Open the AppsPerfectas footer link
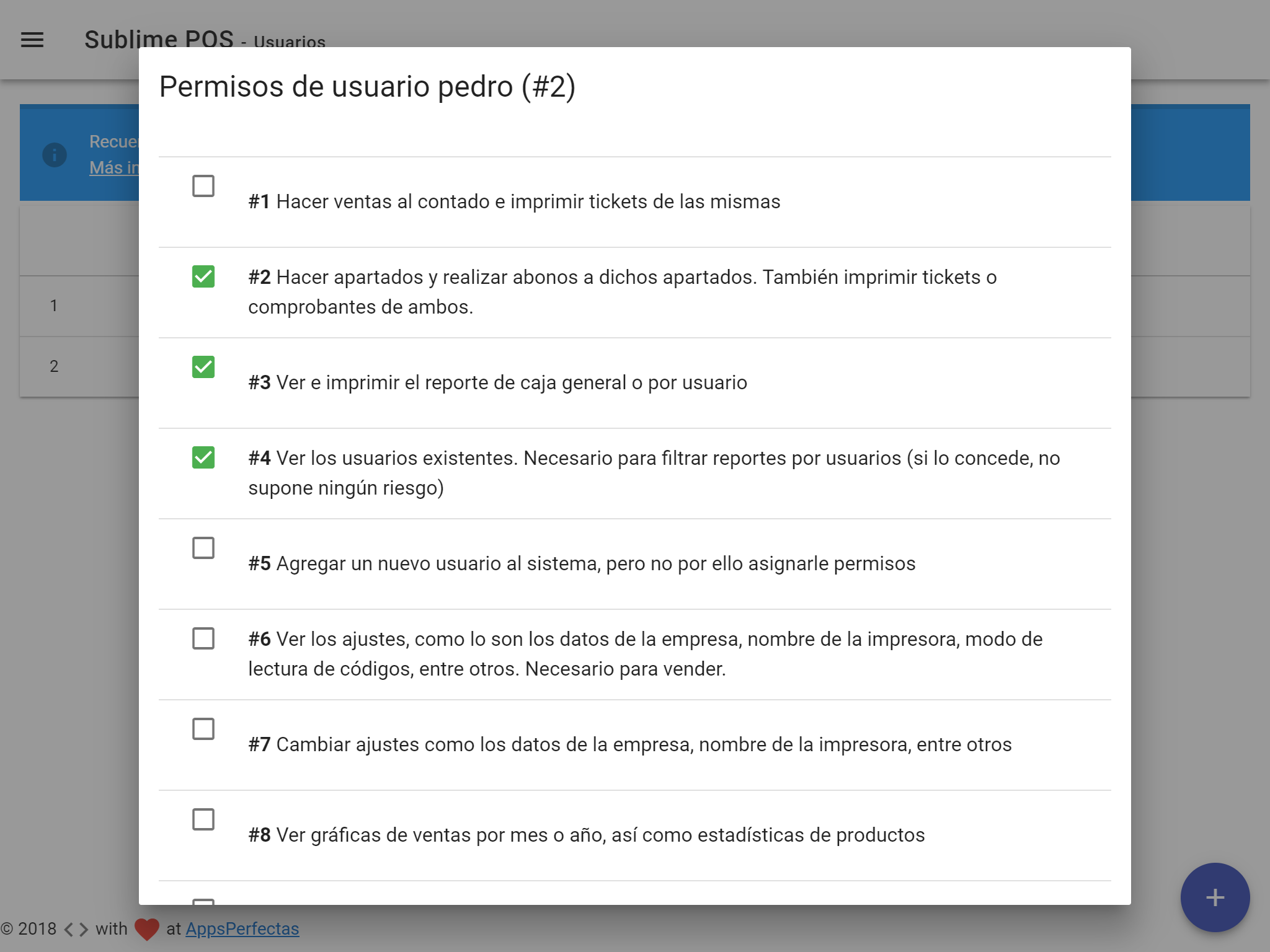Screen dimensions: 1270x952 242,928
